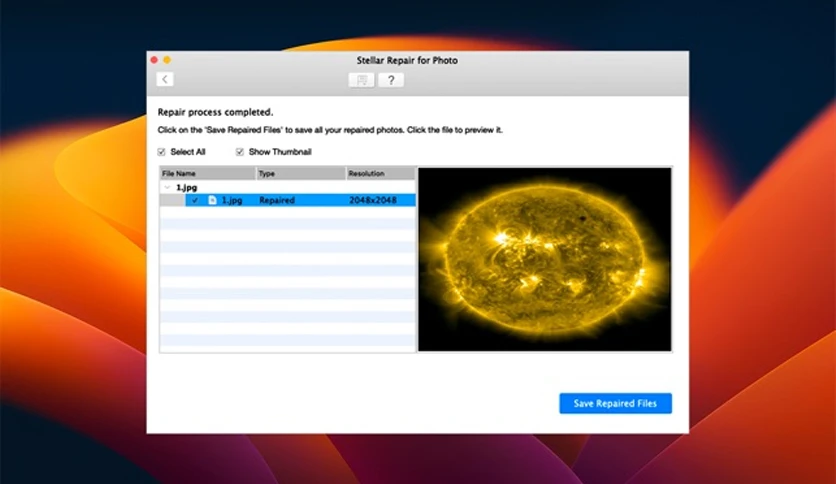
Task: Close the window with red button
Action: 154,60
